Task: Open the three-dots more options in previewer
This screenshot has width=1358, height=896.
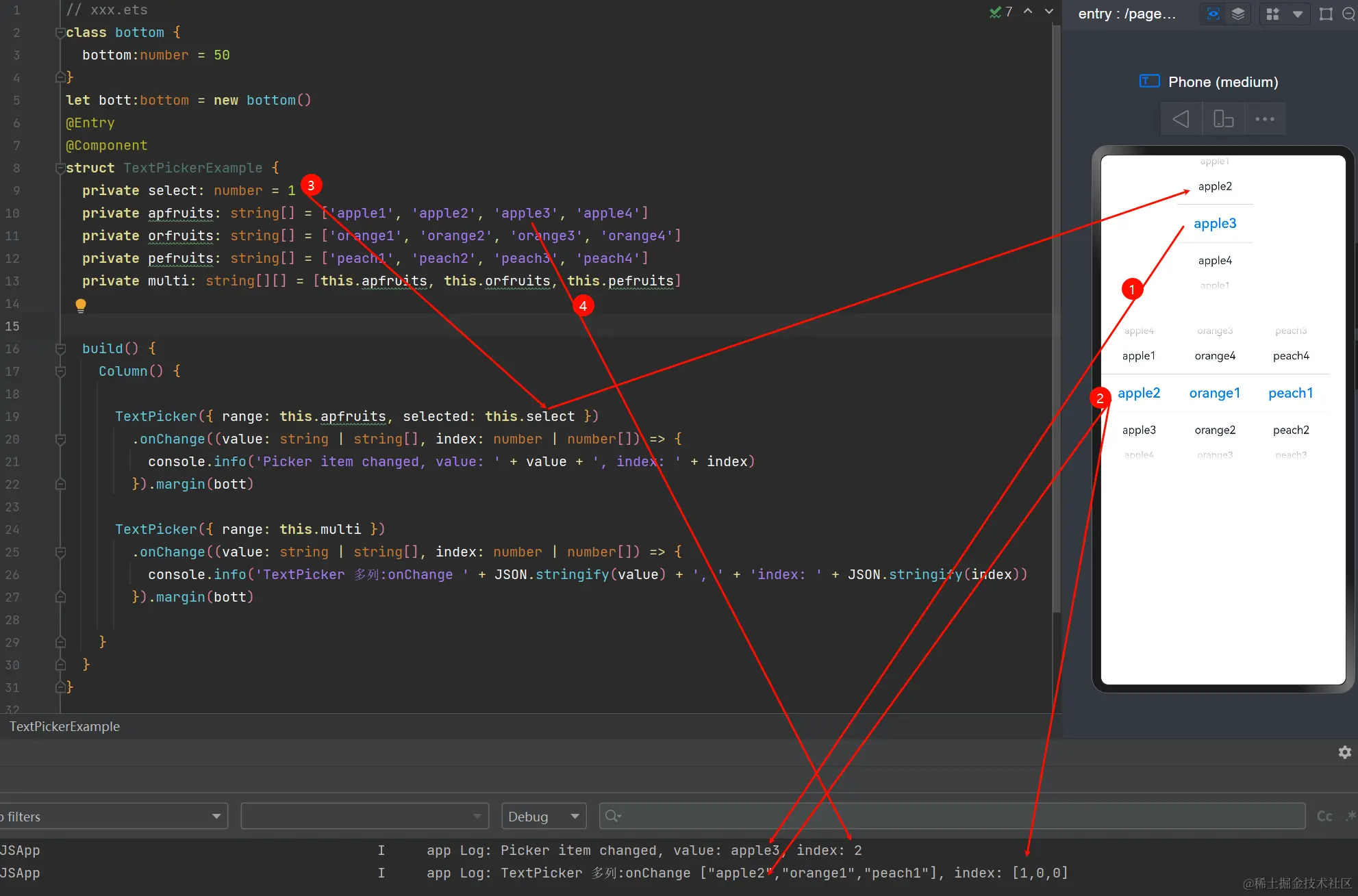Action: pyautogui.click(x=1264, y=119)
